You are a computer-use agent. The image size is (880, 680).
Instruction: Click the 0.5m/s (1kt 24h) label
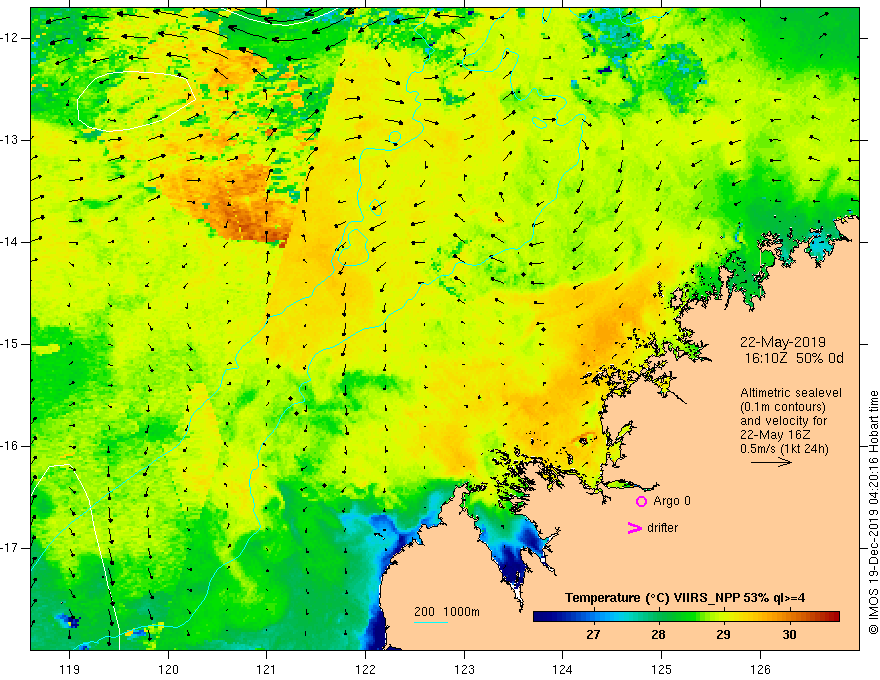784,449
